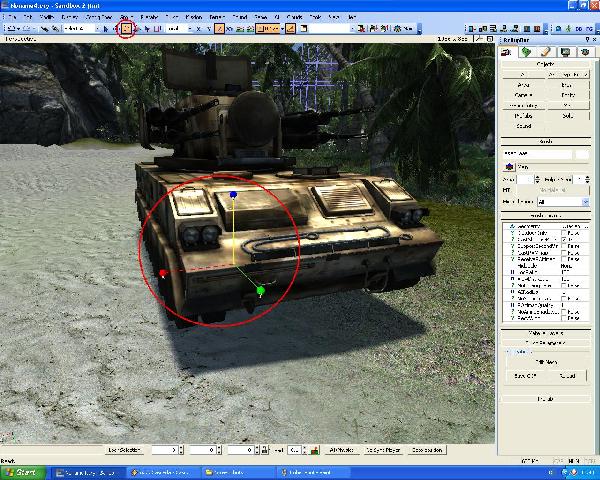This screenshot has width=600, height=480.
Task: Collapse the rollup header above properties list
Action: [x=545, y=216]
